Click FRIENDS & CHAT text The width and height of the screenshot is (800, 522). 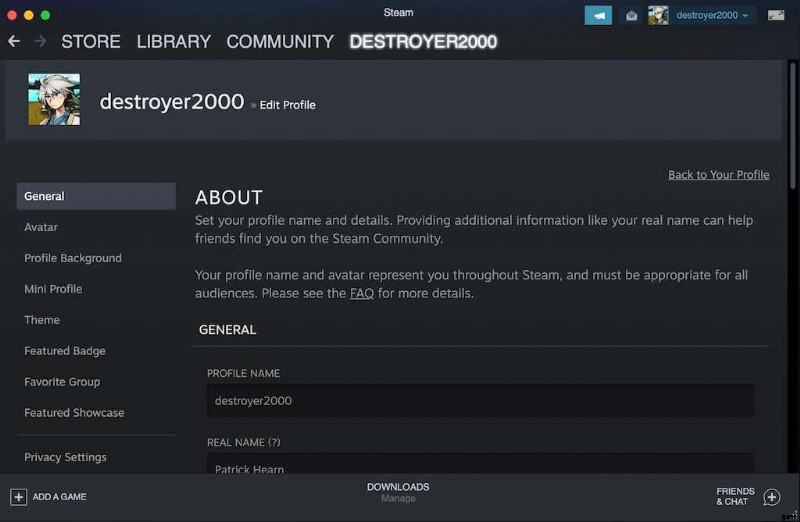coord(735,496)
